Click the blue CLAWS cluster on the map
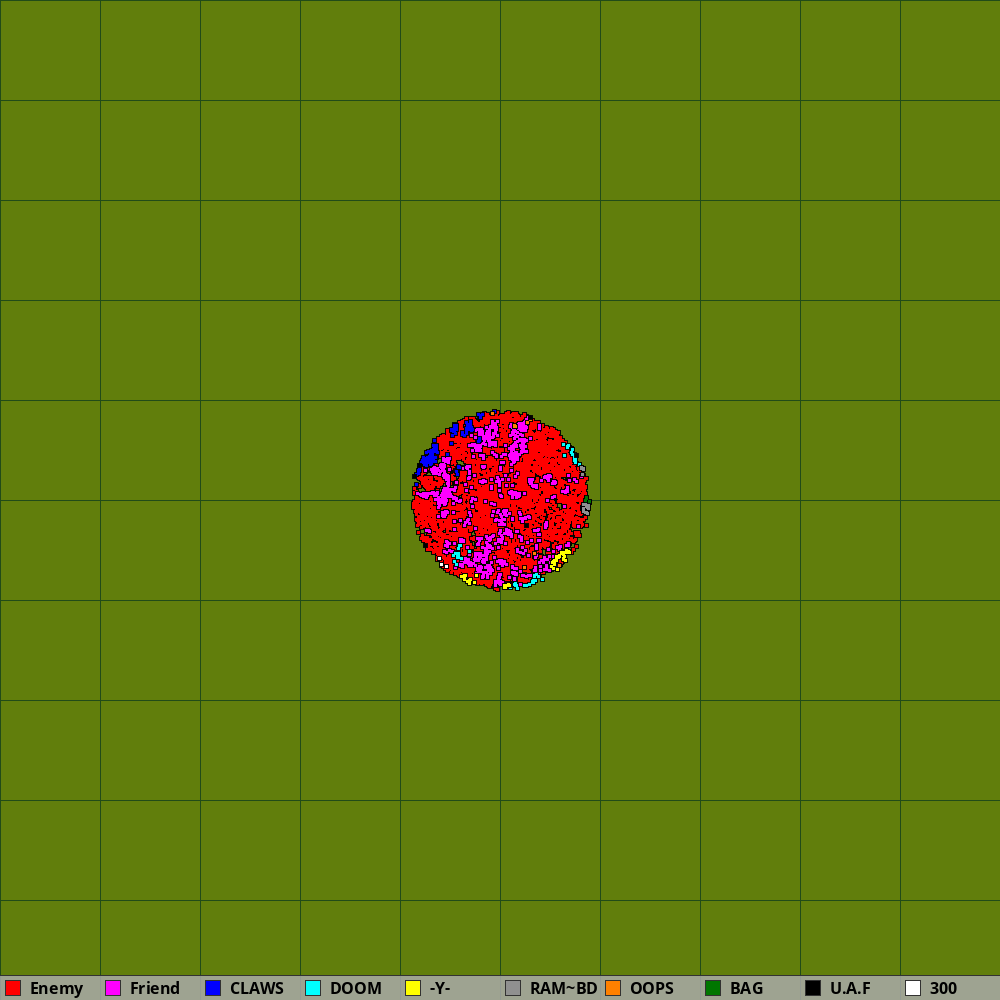Image resolution: width=1000 pixels, height=1000 pixels. [430, 456]
